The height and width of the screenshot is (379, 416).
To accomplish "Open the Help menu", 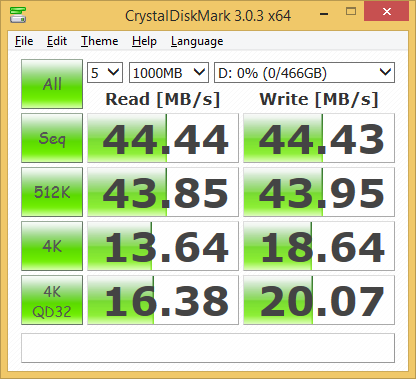I will point(144,41).
